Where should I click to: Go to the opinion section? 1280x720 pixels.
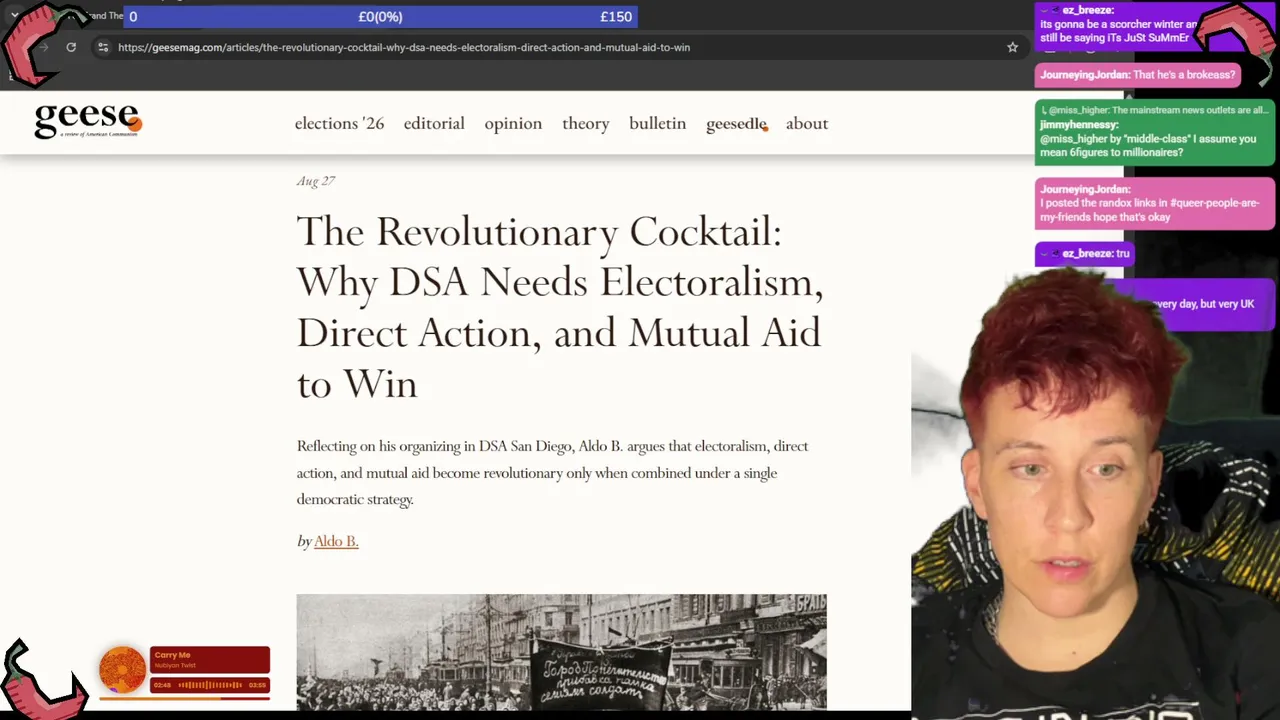pyautogui.click(x=513, y=123)
